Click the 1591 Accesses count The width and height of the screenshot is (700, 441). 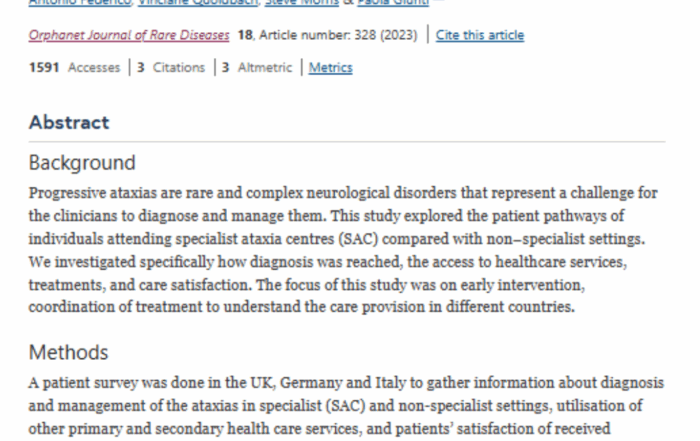point(74,68)
